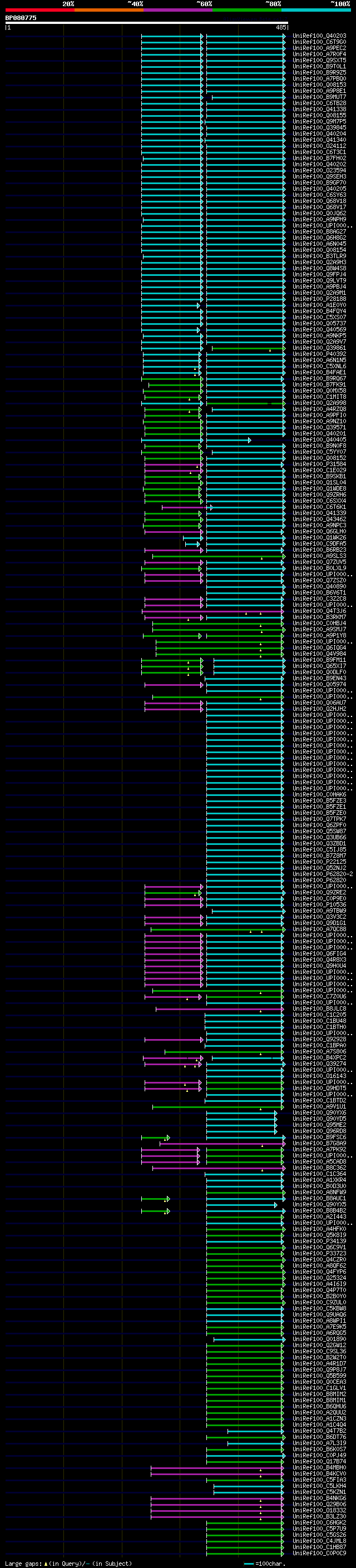This screenshot has height=1568, width=356.
Task: Click the UniRef100_C6T6K1 hit name
Action: [x=319, y=507]
